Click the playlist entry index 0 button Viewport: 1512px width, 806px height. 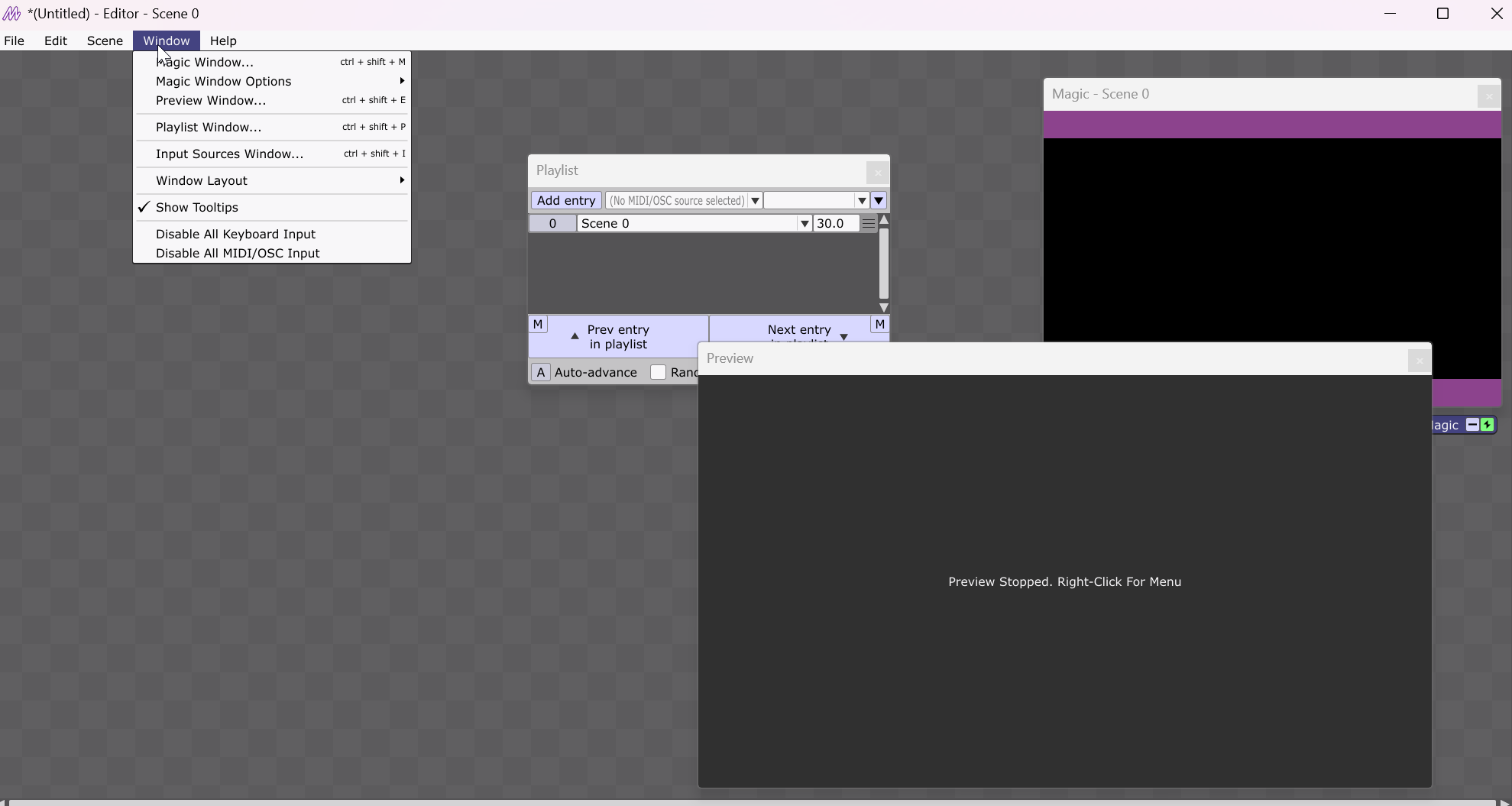[552, 223]
